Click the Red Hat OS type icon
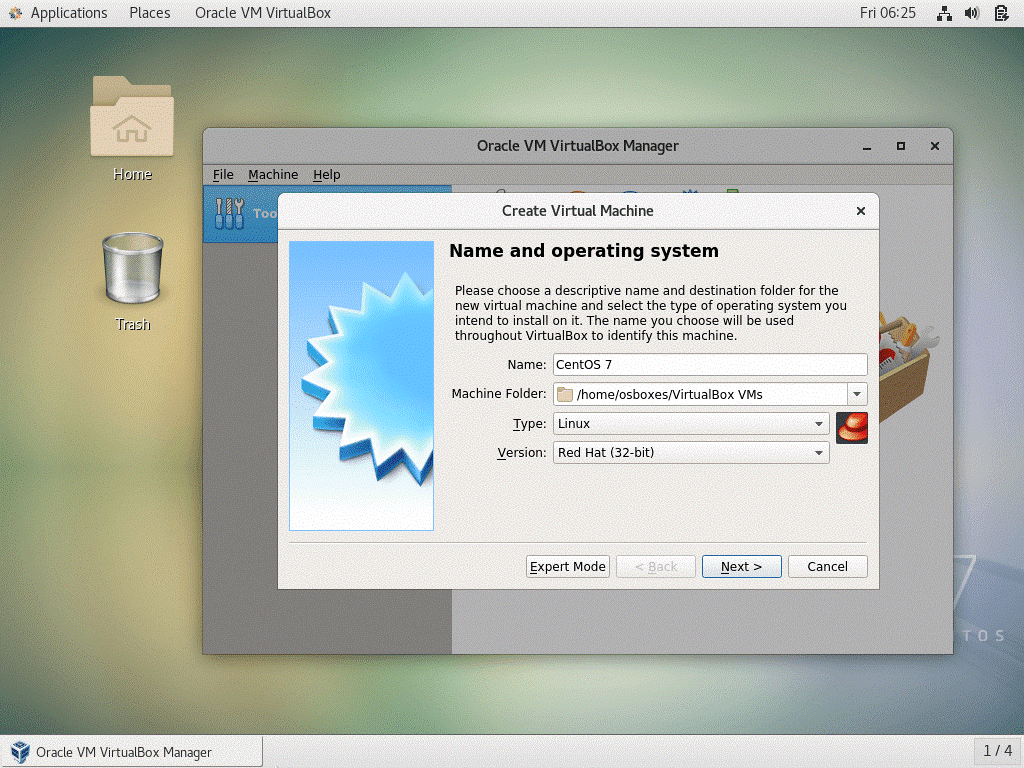1024x768 pixels. (x=851, y=427)
